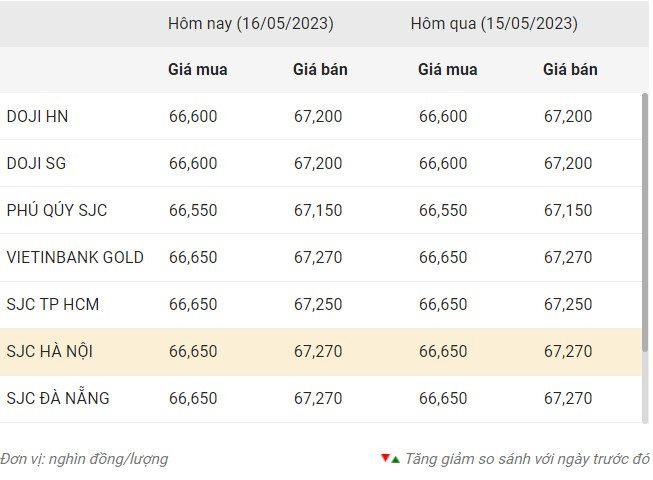
Task: Click yesterday's sell price for DOJI HN
Action: point(568,117)
